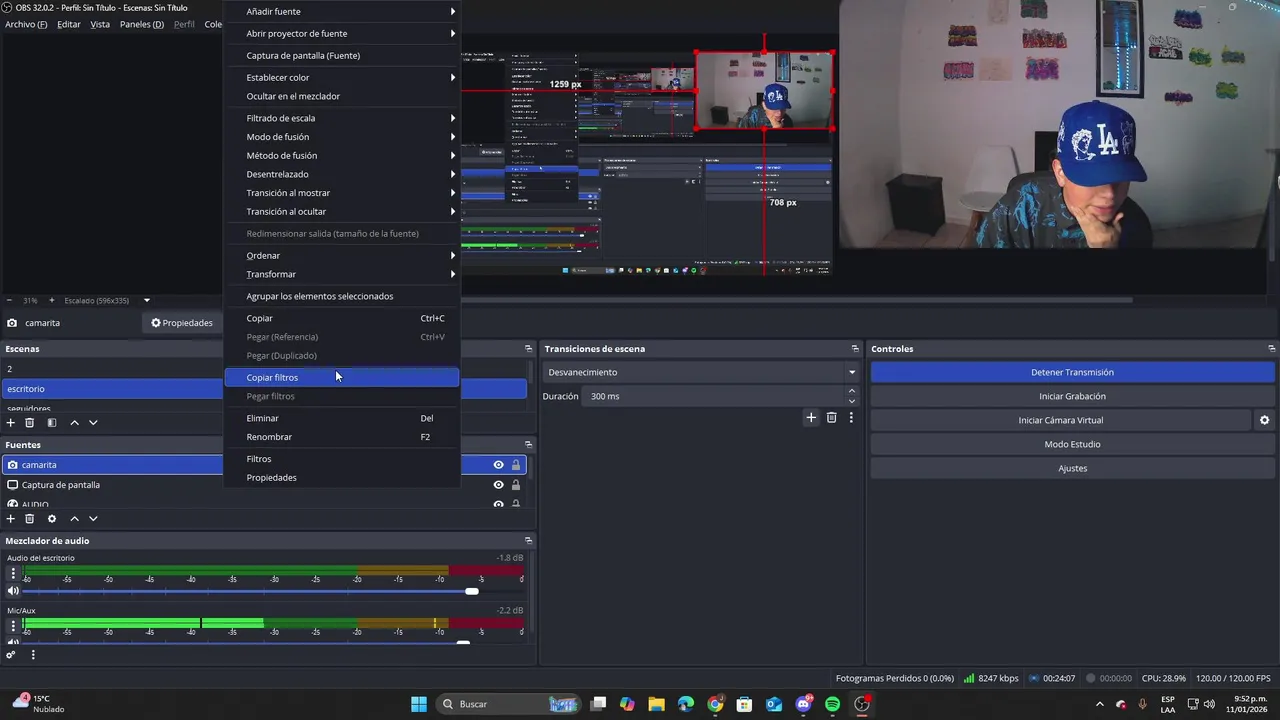
Task: Toggle visibility eye of camarita source
Action: click(498, 465)
